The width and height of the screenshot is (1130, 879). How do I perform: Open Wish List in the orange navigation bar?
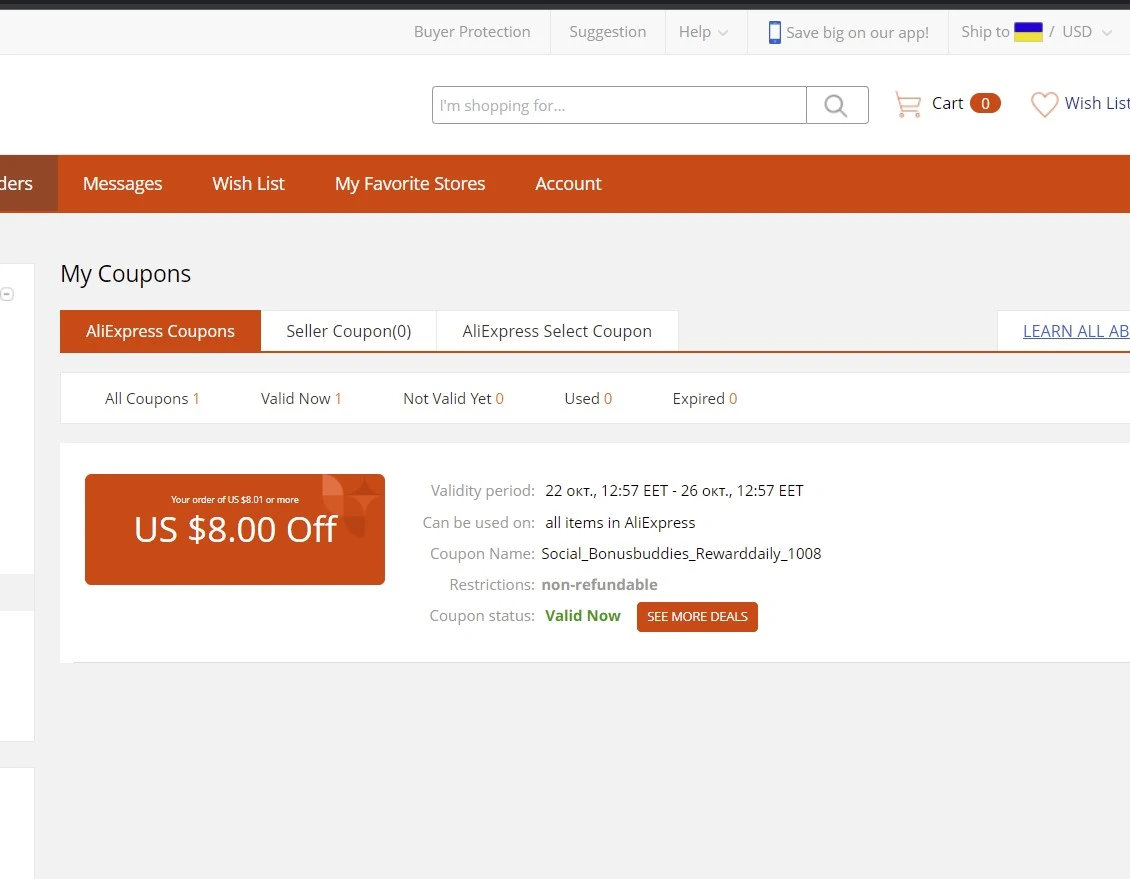[x=249, y=184]
